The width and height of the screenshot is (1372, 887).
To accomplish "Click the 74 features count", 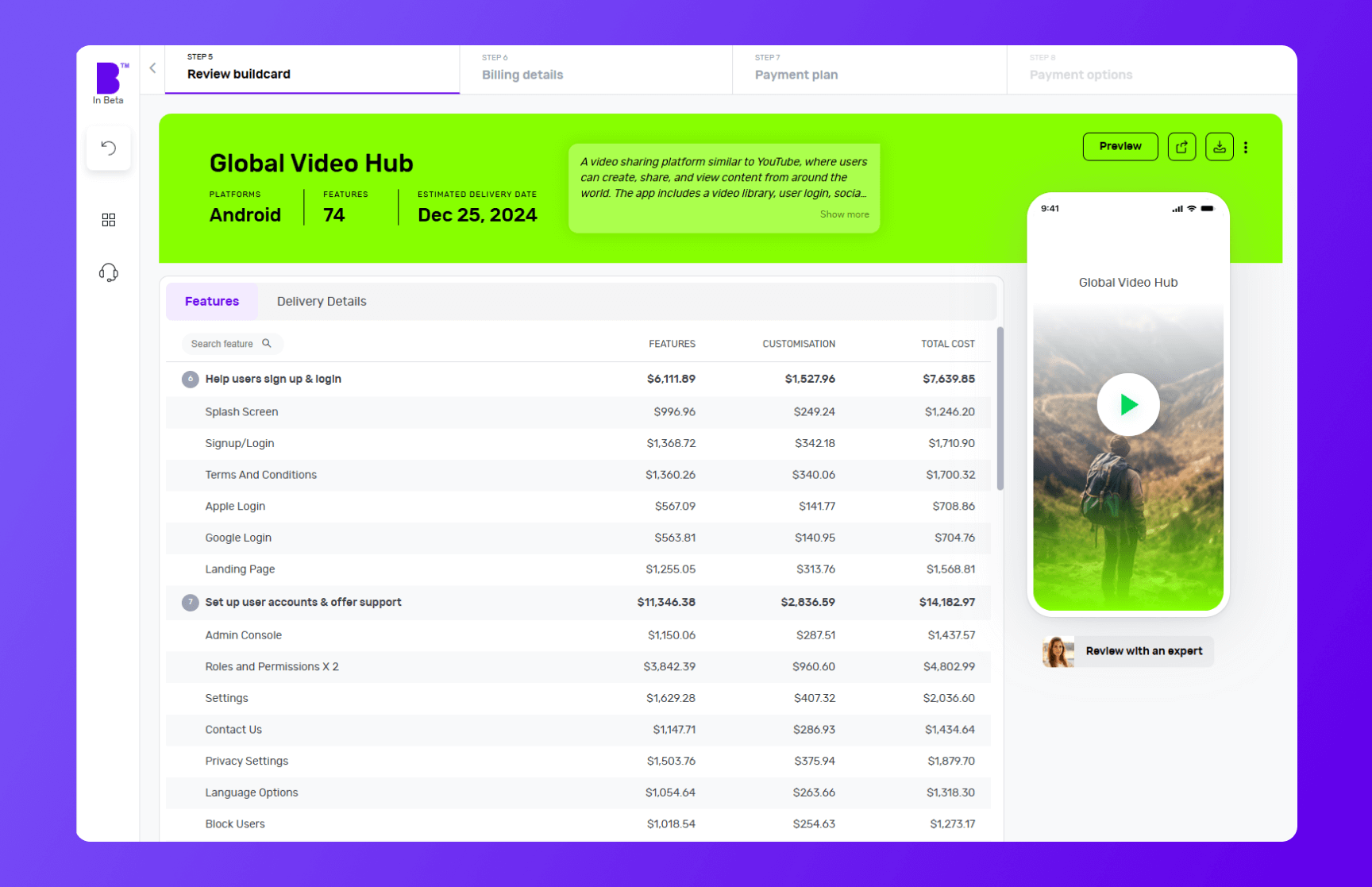I will coord(334,215).
